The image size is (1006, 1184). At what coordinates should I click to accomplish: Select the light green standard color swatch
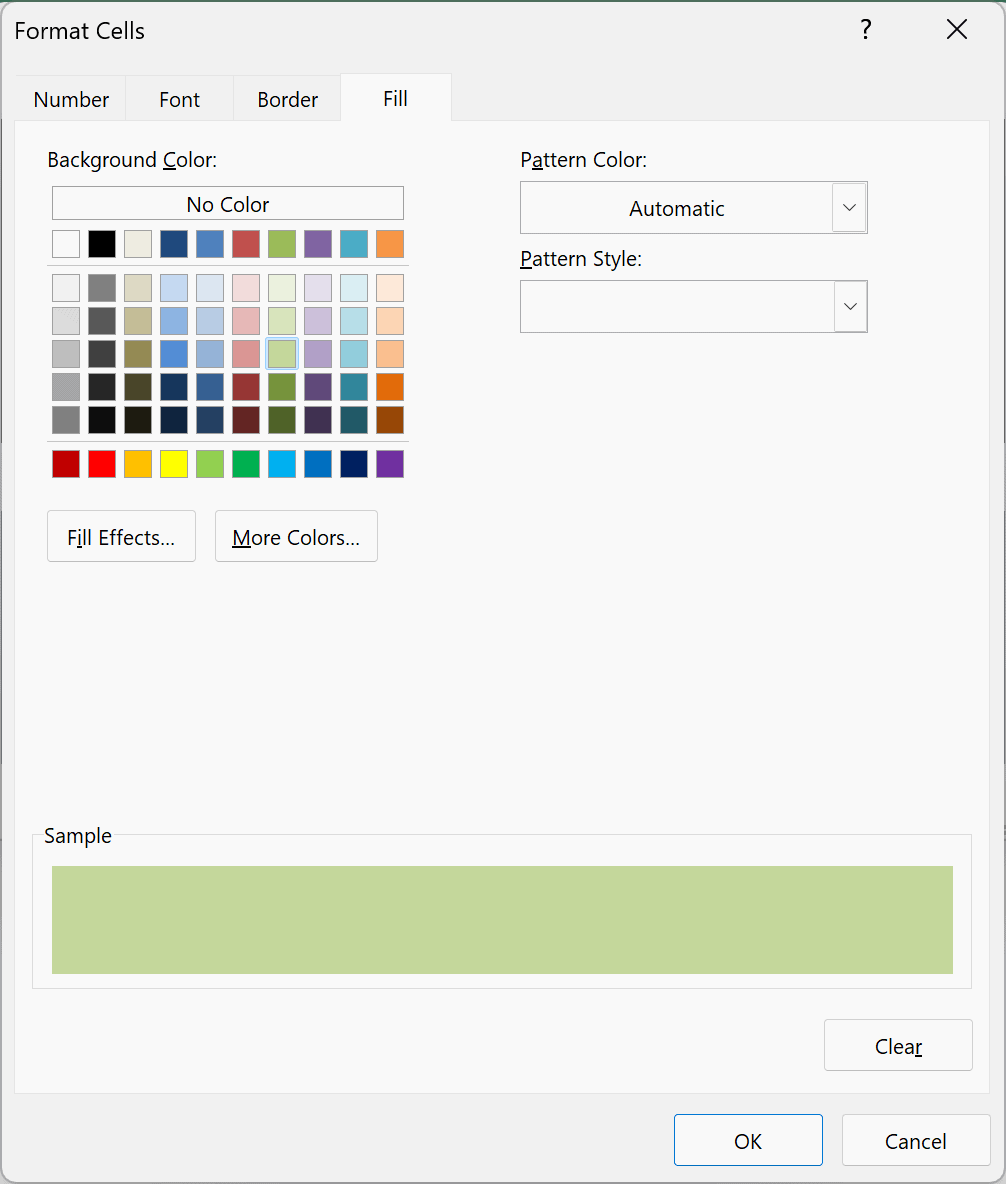pos(210,464)
